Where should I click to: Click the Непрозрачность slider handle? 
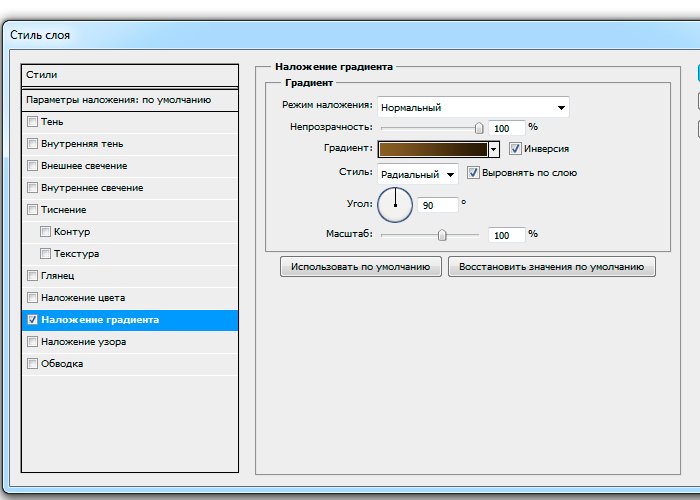[x=479, y=128]
